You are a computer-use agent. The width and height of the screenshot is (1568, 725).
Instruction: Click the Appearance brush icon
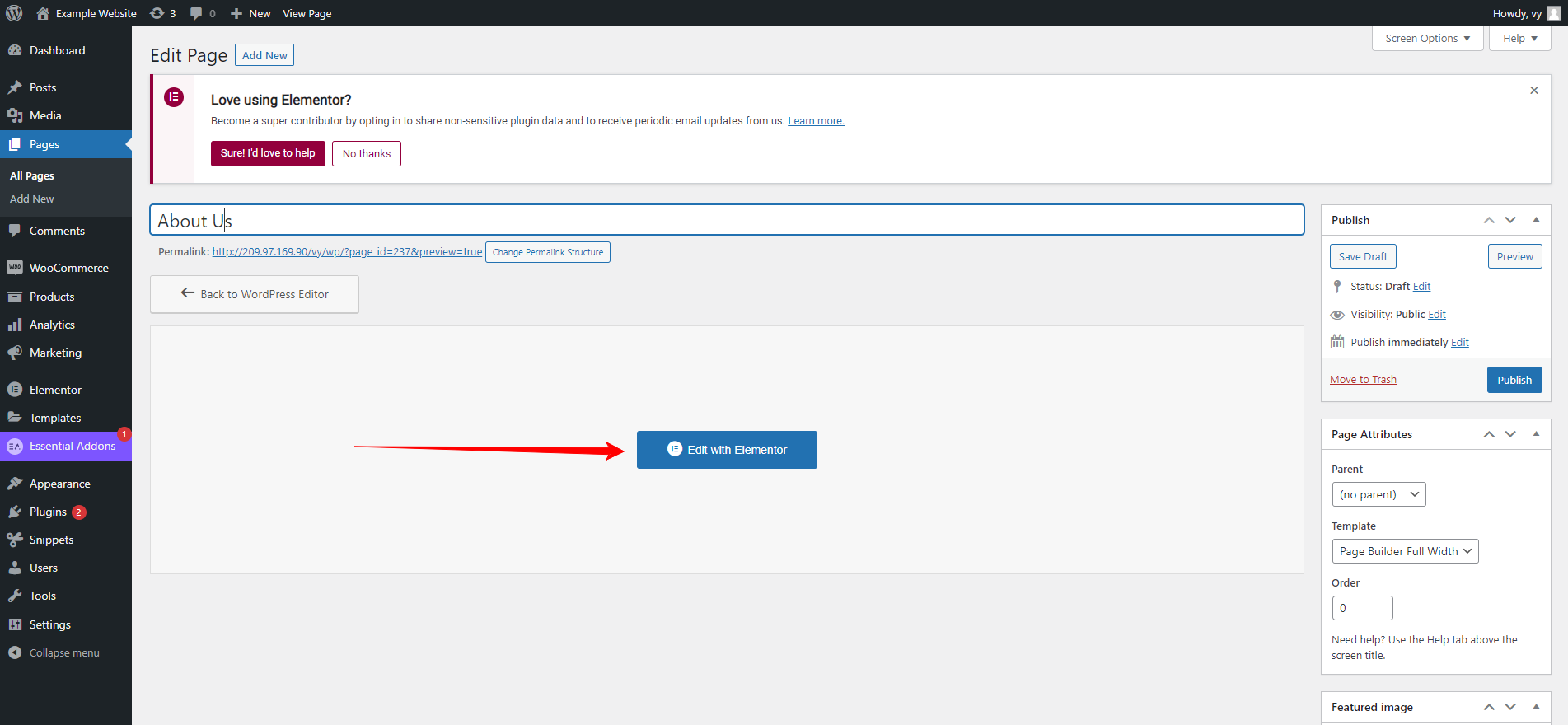point(15,484)
